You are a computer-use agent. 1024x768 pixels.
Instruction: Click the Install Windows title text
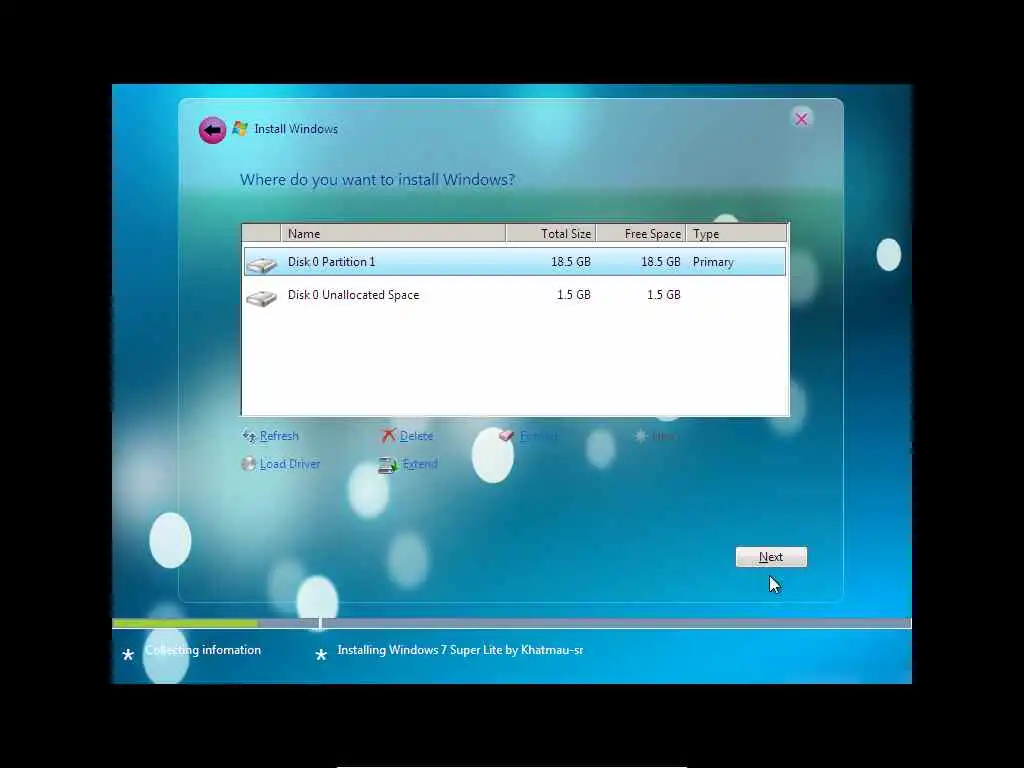tap(296, 129)
